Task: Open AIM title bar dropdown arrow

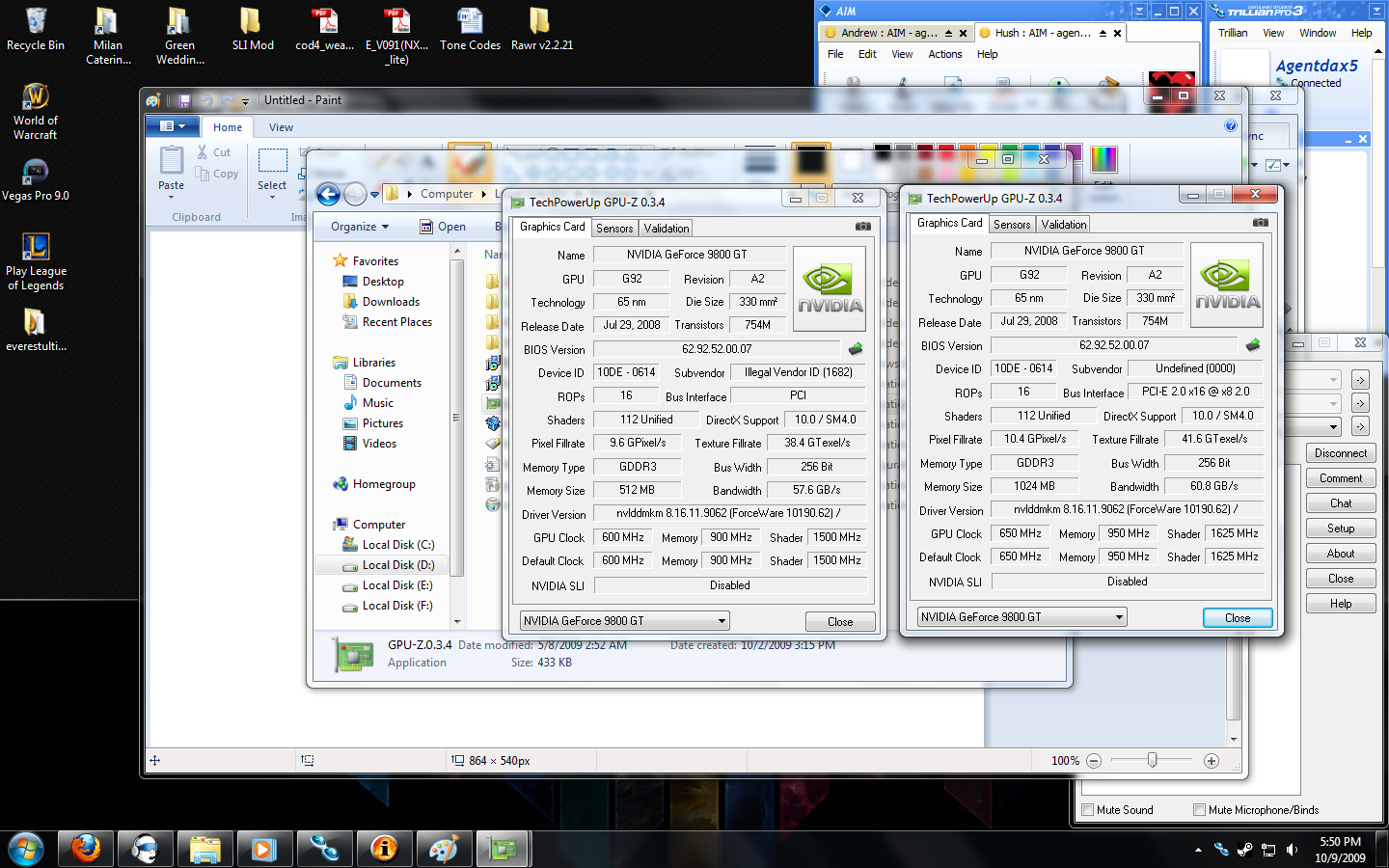Action: coord(1140,11)
